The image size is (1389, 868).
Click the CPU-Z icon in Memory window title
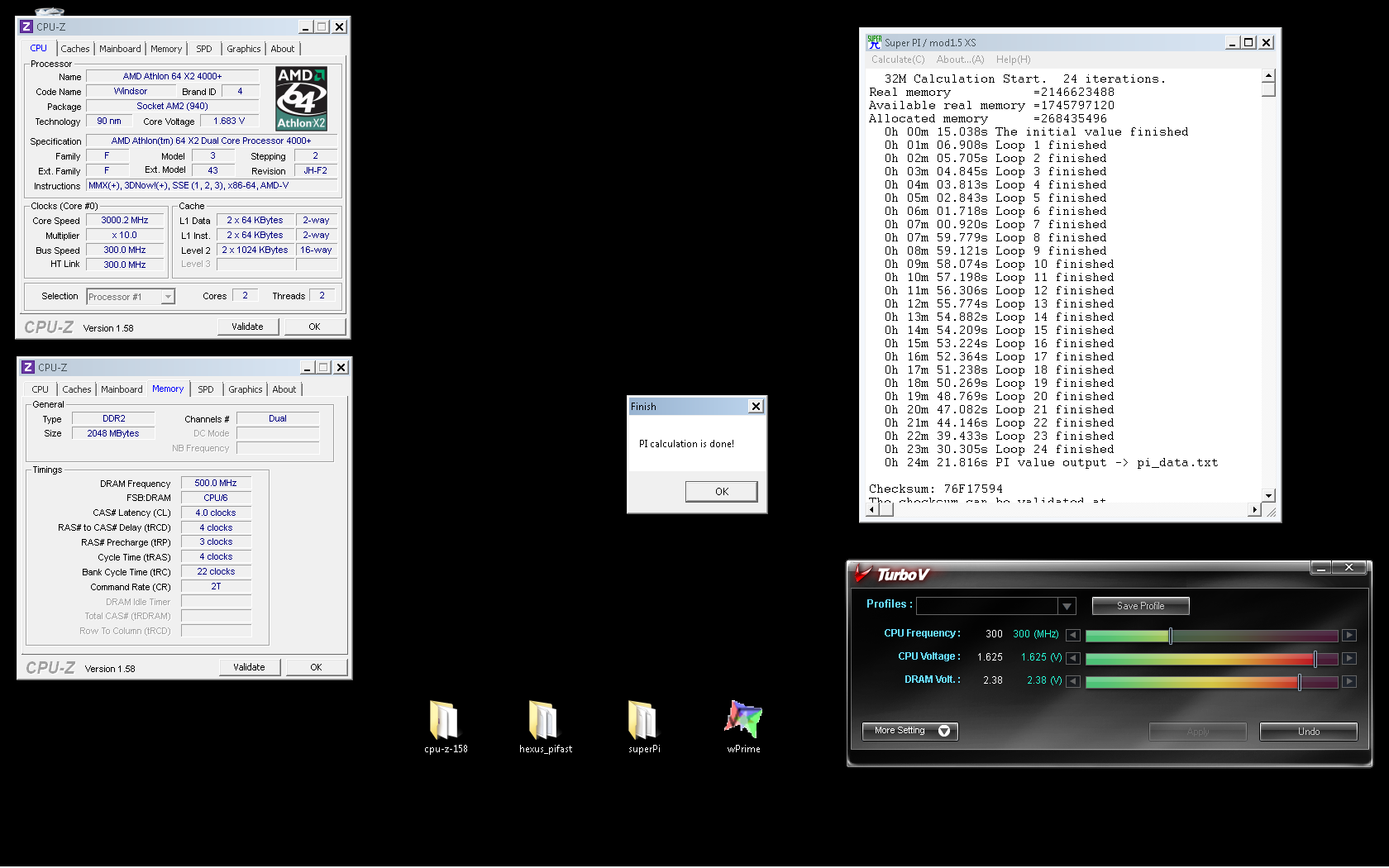(28, 367)
